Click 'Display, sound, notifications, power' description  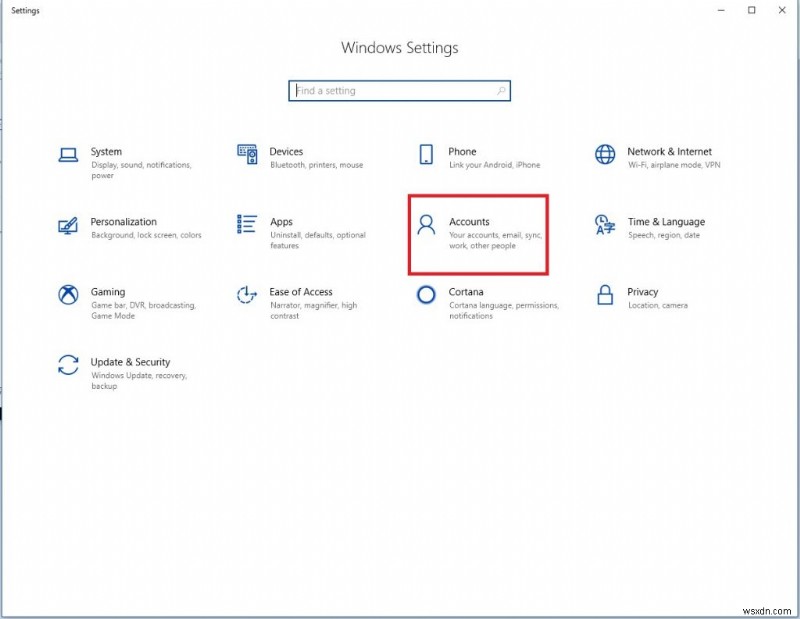coord(141,170)
